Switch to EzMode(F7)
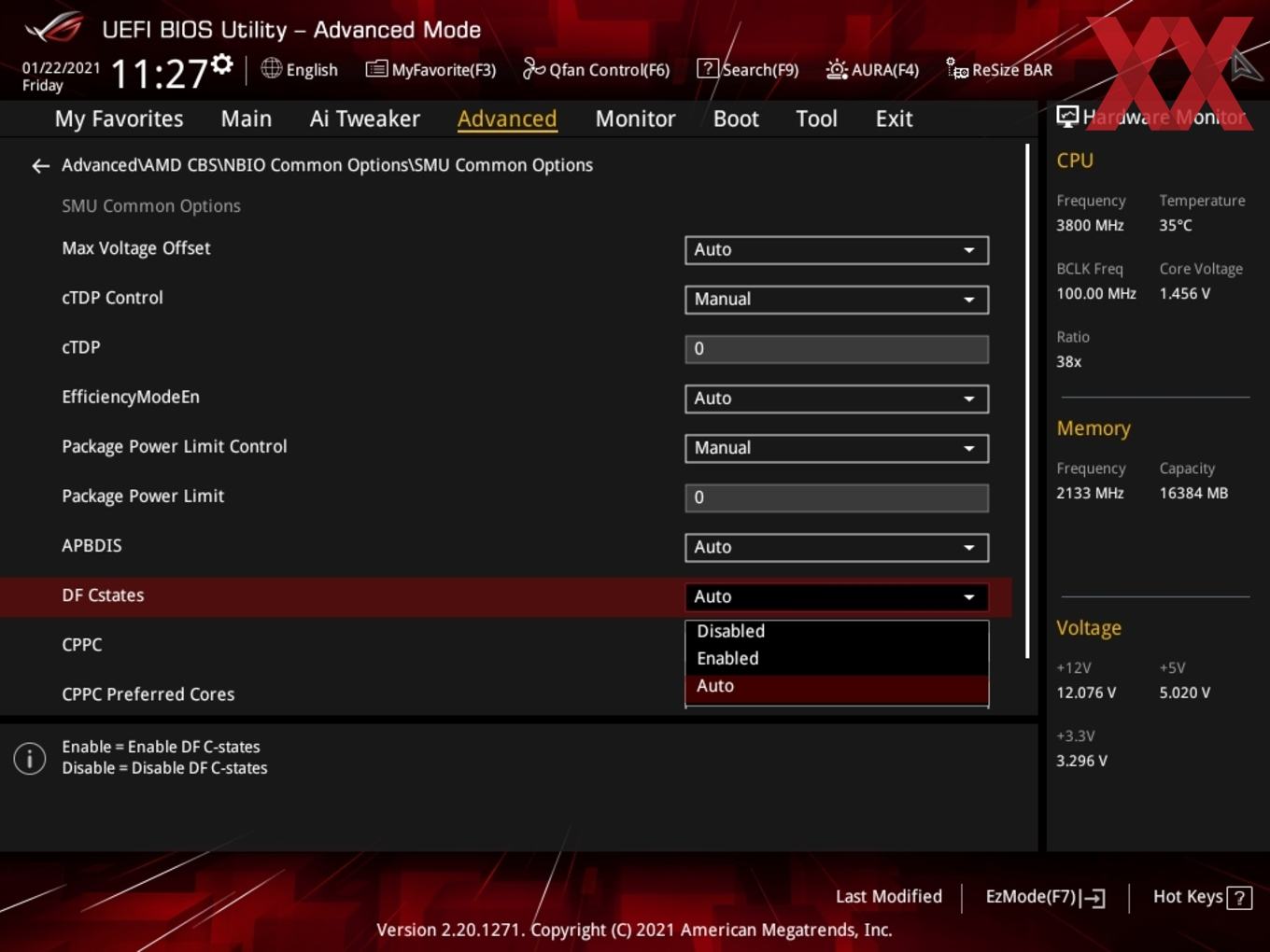 (1045, 897)
